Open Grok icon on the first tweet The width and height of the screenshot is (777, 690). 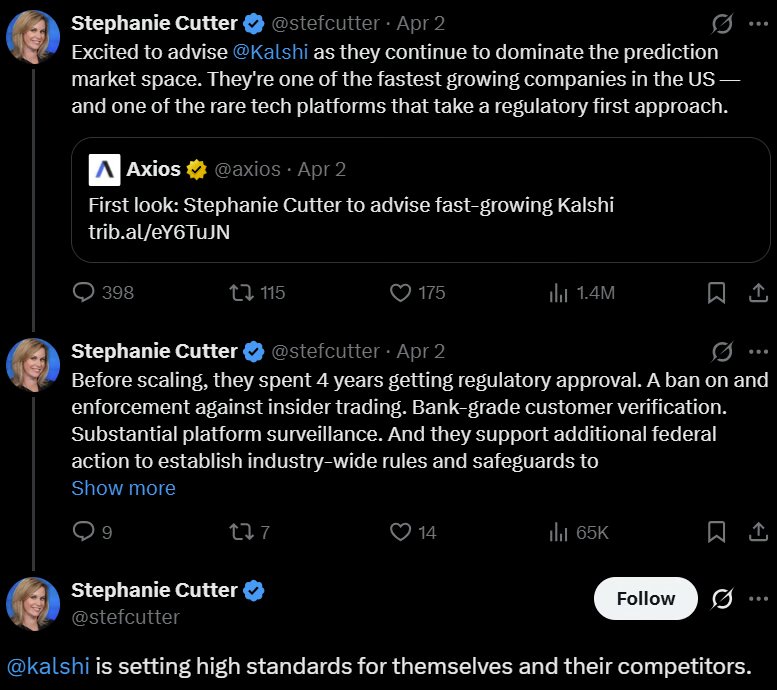[722, 23]
